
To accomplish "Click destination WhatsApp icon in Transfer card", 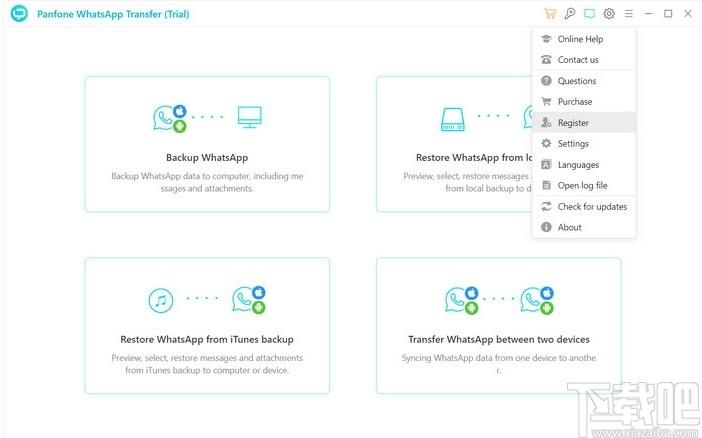I will (537, 301).
